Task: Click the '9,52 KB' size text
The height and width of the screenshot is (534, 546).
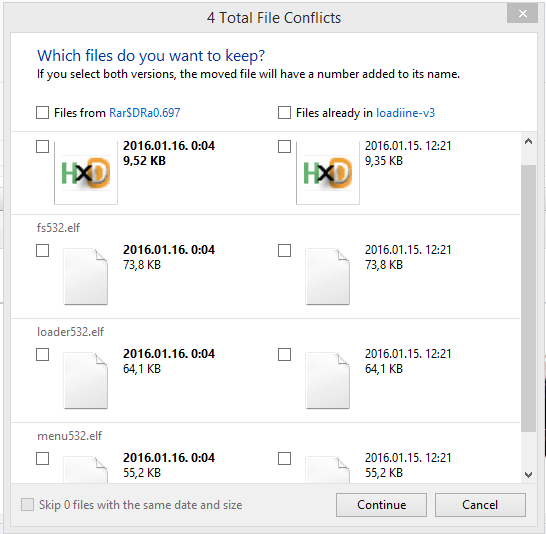Action: 145,161
